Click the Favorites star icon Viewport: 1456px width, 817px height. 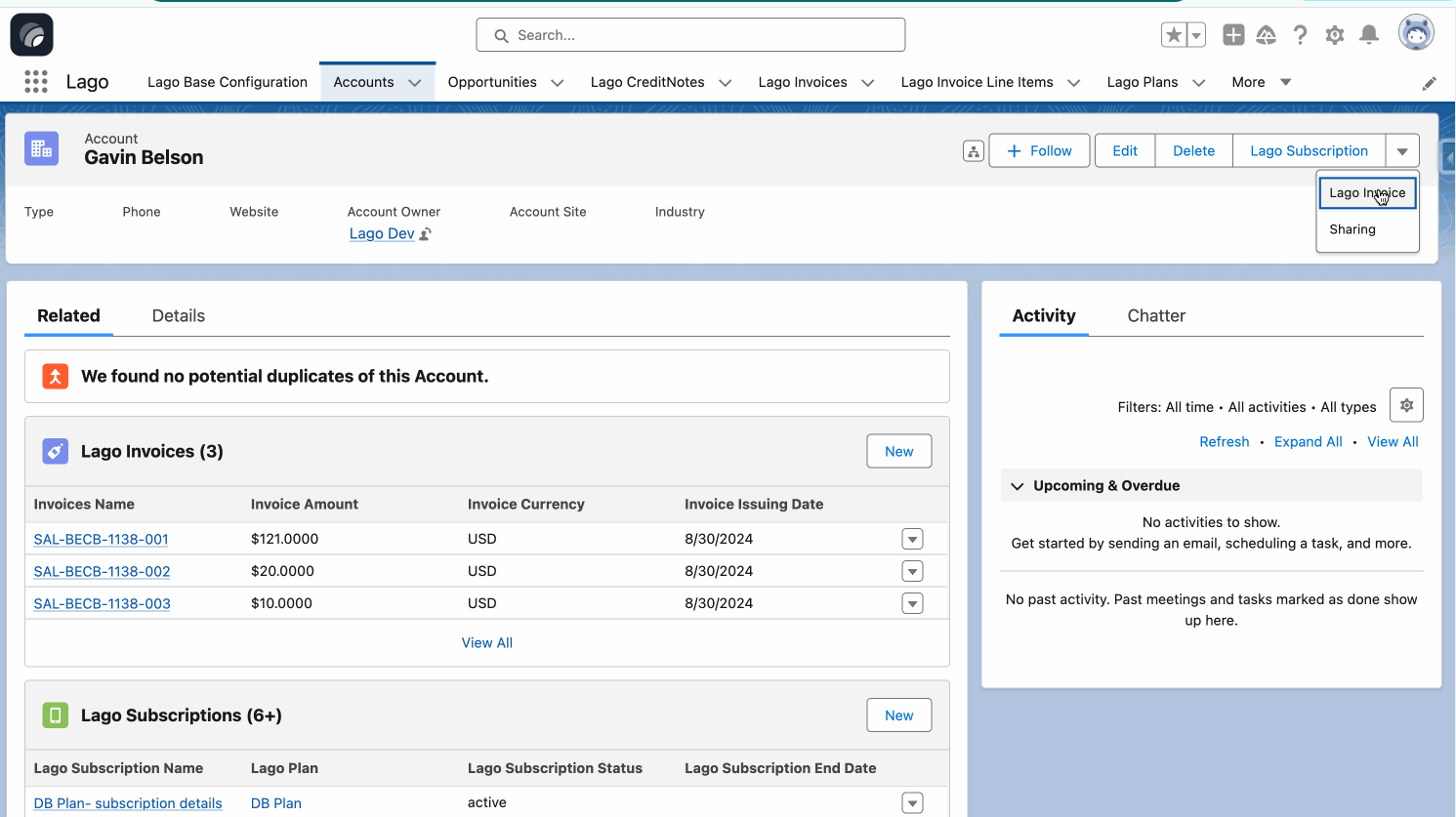tap(1173, 35)
